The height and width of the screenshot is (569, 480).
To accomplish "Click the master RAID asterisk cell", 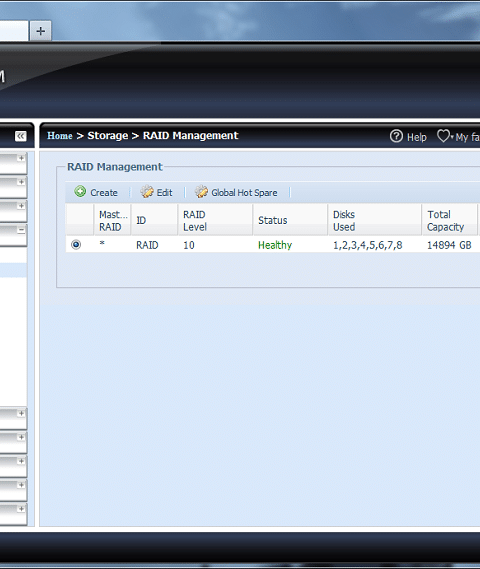I will [102, 243].
